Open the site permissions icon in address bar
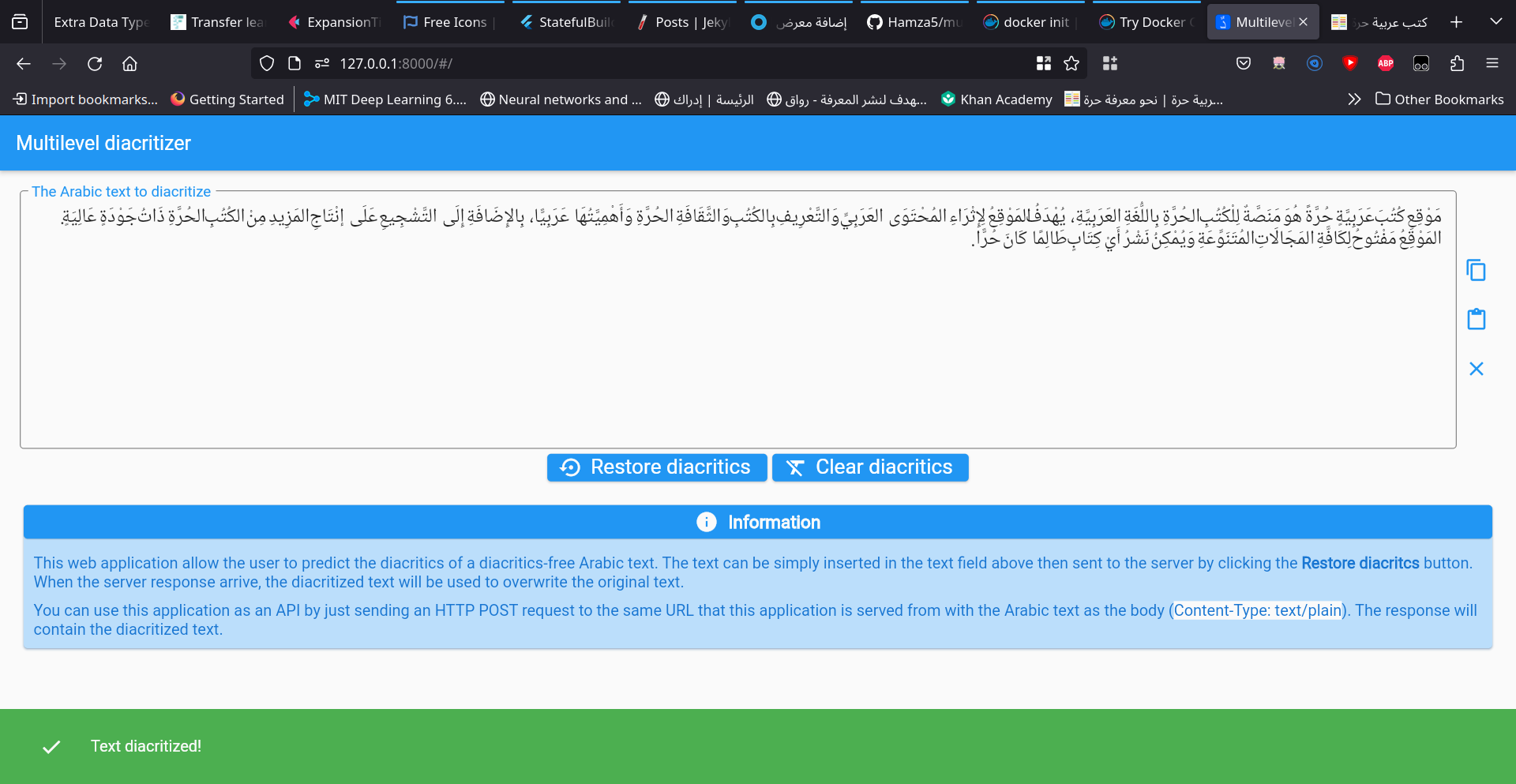This screenshot has width=1516, height=784. pyautogui.click(x=321, y=64)
